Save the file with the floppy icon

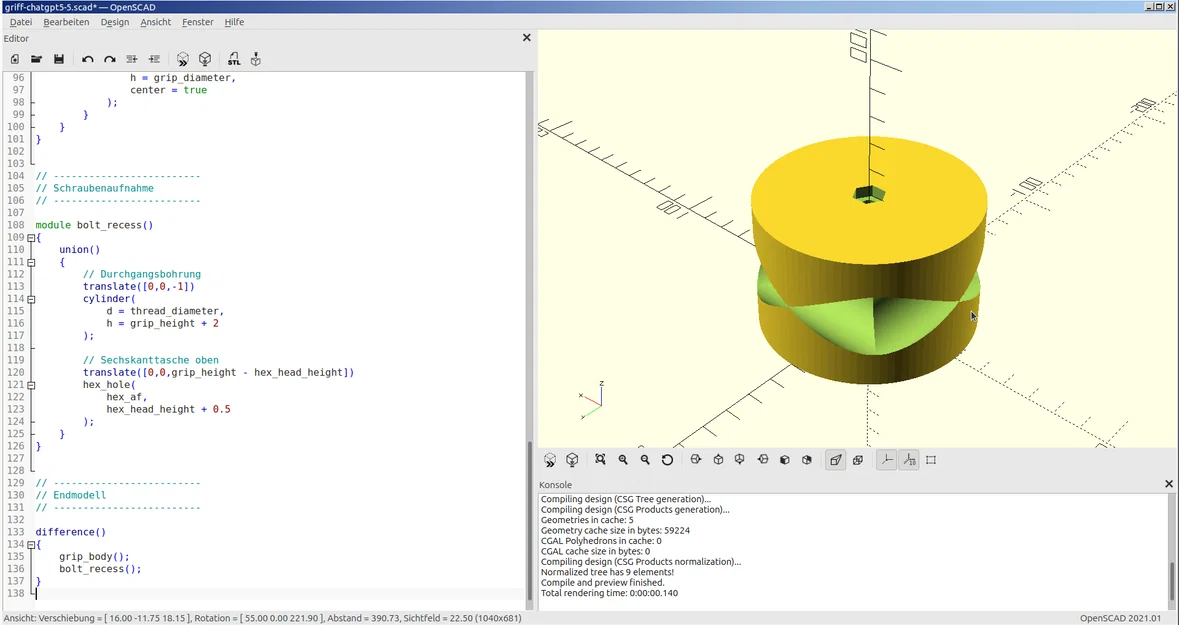59,59
